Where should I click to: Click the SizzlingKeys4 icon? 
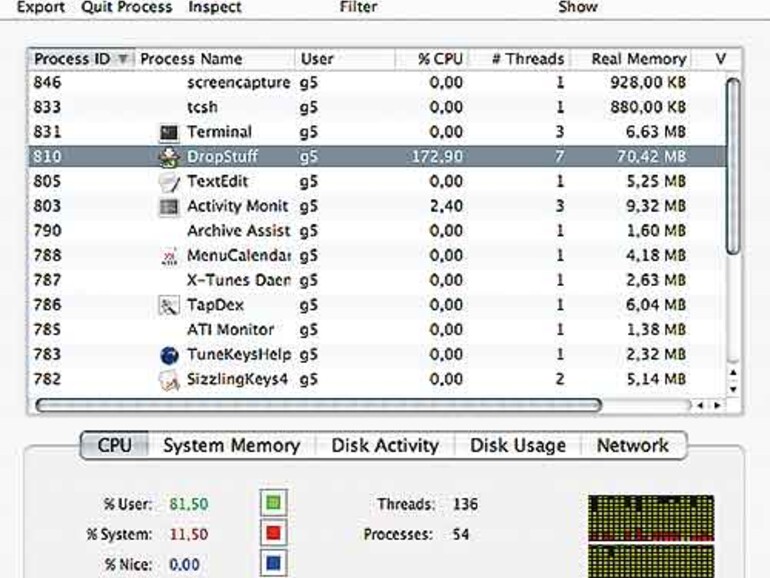click(x=169, y=380)
